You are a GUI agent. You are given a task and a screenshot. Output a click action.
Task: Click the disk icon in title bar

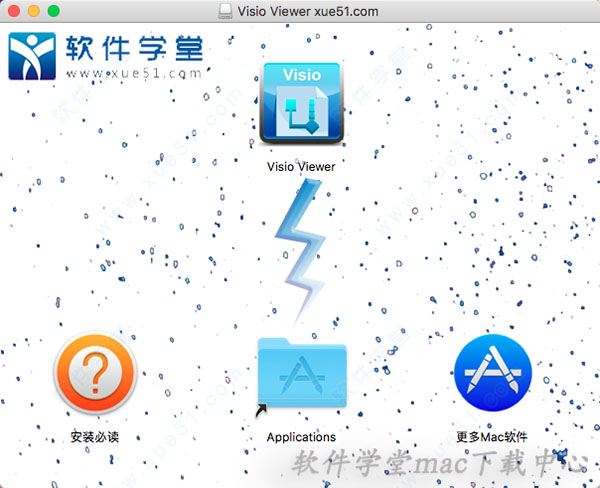coord(225,11)
